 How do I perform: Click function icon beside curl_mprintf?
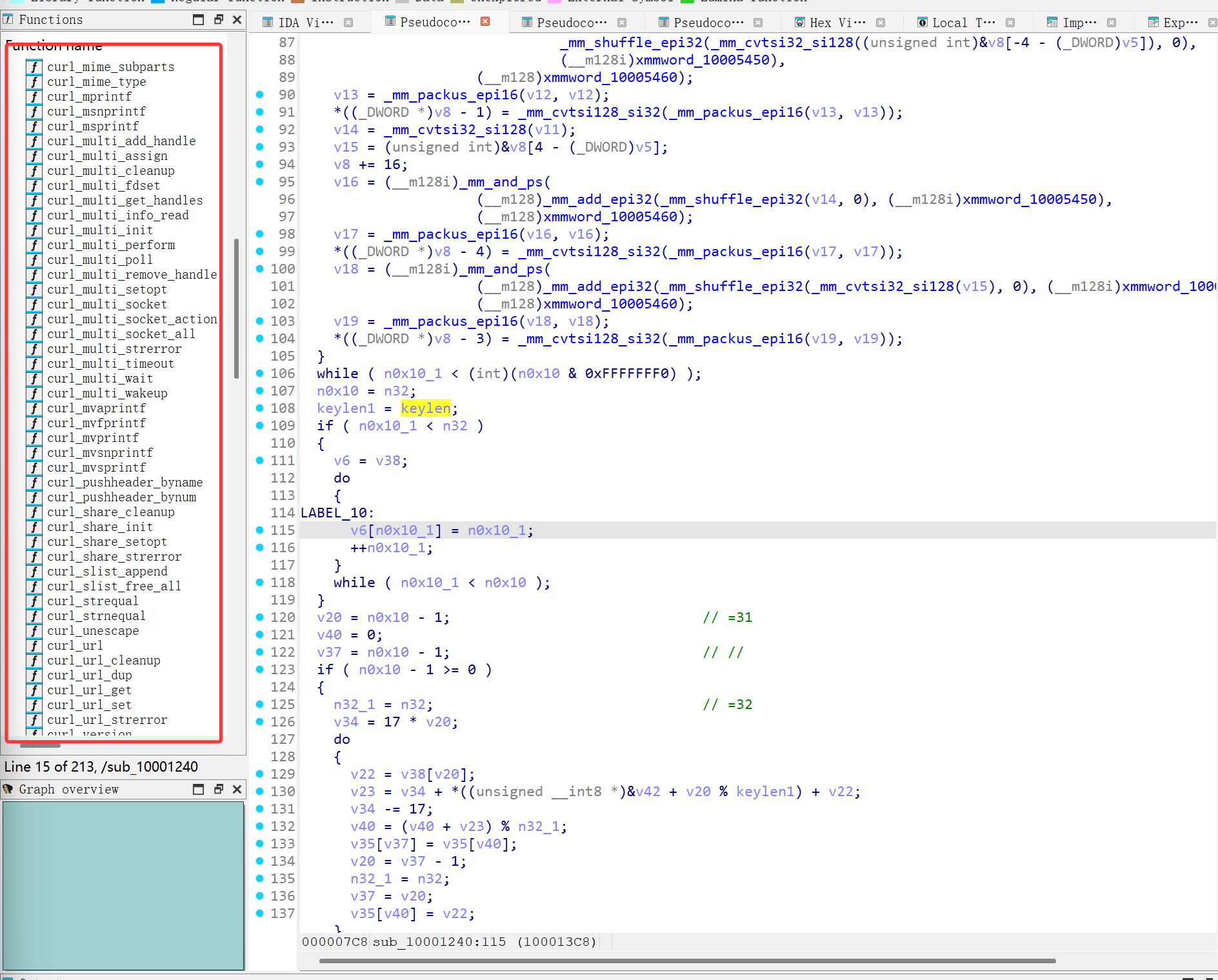[34, 97]
